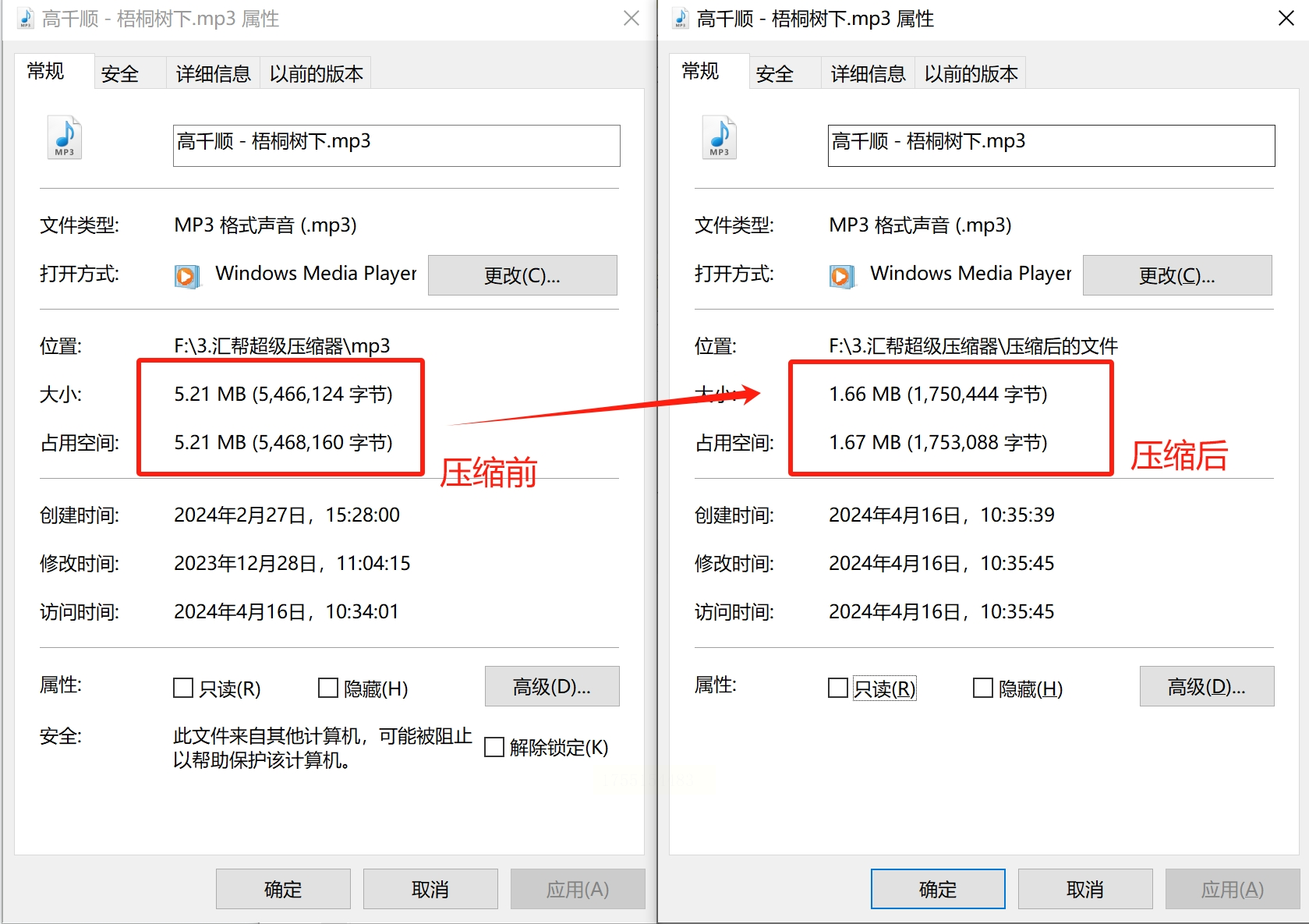
Task: Open the 以前的版本 tab in the left window
Action: point(316,73)
